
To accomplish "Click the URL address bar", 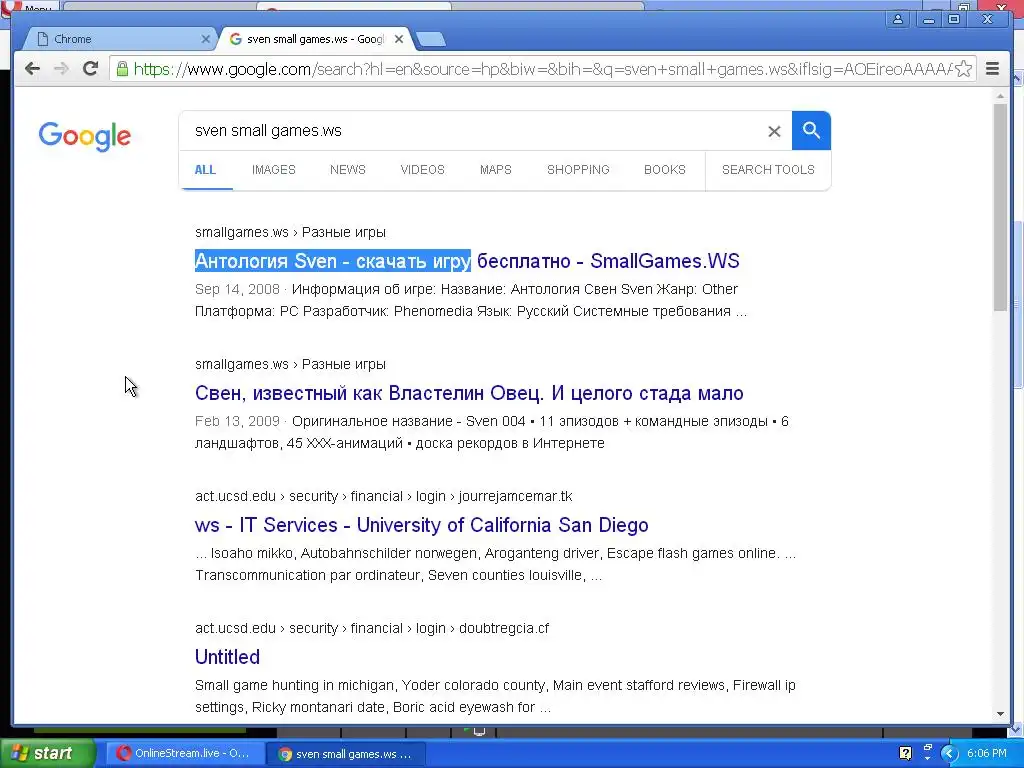I will 542,69.
